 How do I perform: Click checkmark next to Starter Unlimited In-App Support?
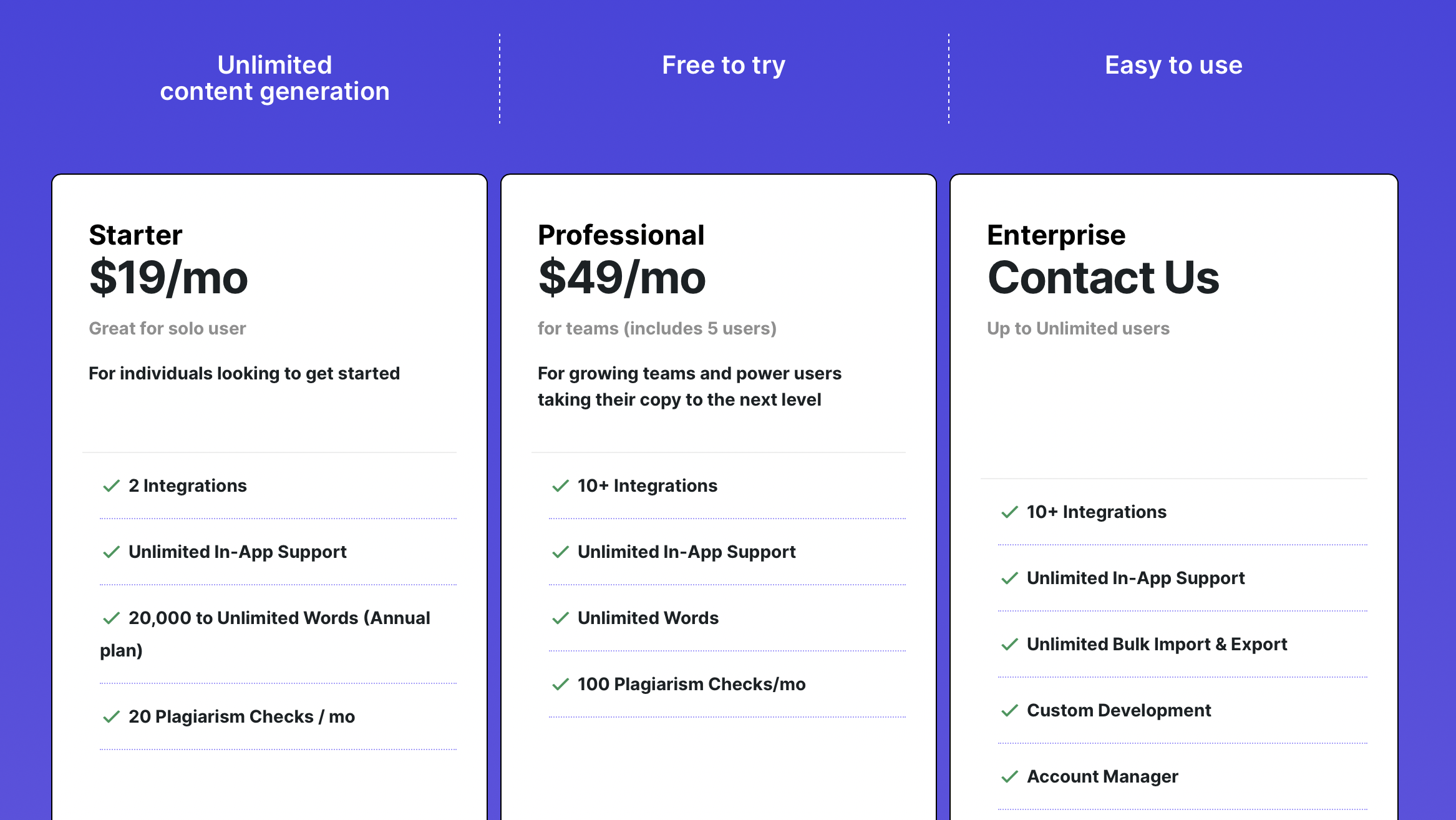click(111, 552)
